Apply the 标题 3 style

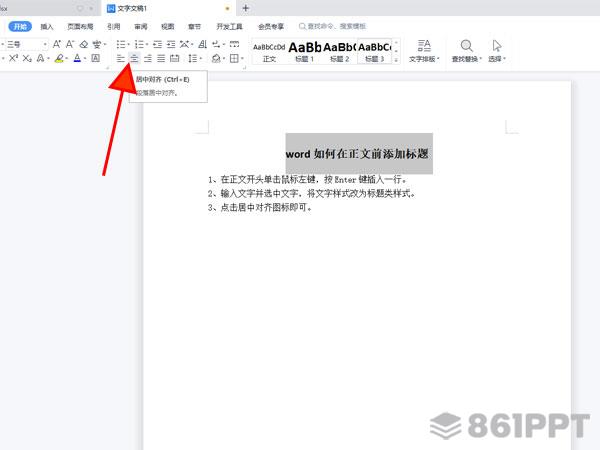coord(375,51)
